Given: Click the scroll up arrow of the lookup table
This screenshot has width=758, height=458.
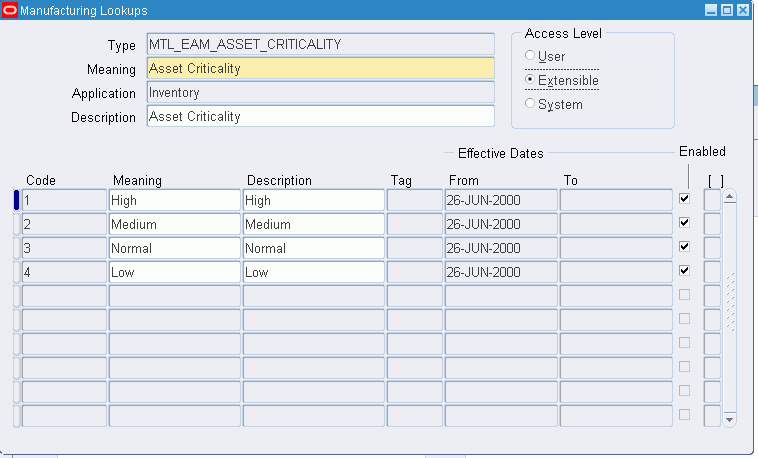Looking at the screenshot, I should tap(729, 196).
